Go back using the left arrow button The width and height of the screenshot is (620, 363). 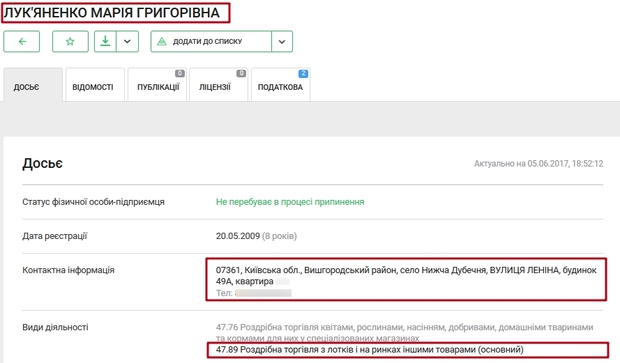[x=22, y=41]
